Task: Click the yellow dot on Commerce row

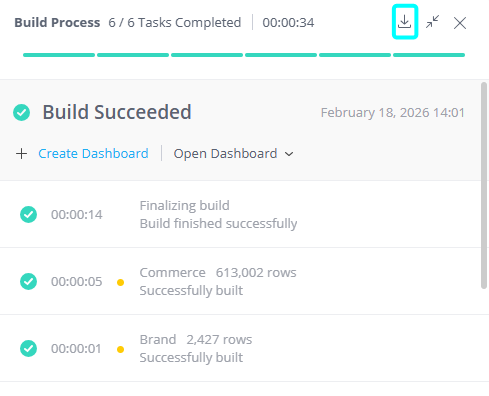Action: click(x=121, y=282)
